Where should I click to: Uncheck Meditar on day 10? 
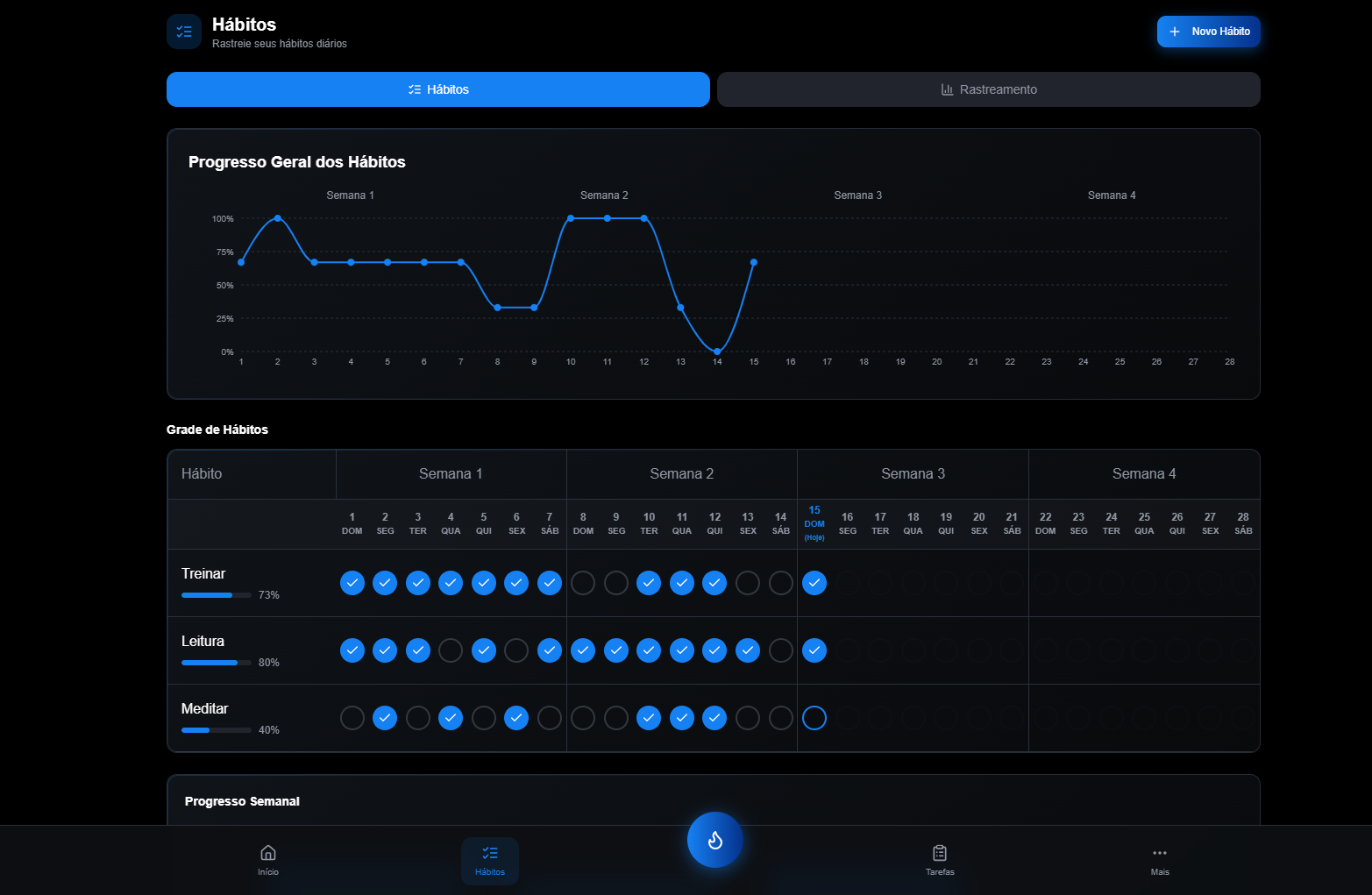coord(649,718)
